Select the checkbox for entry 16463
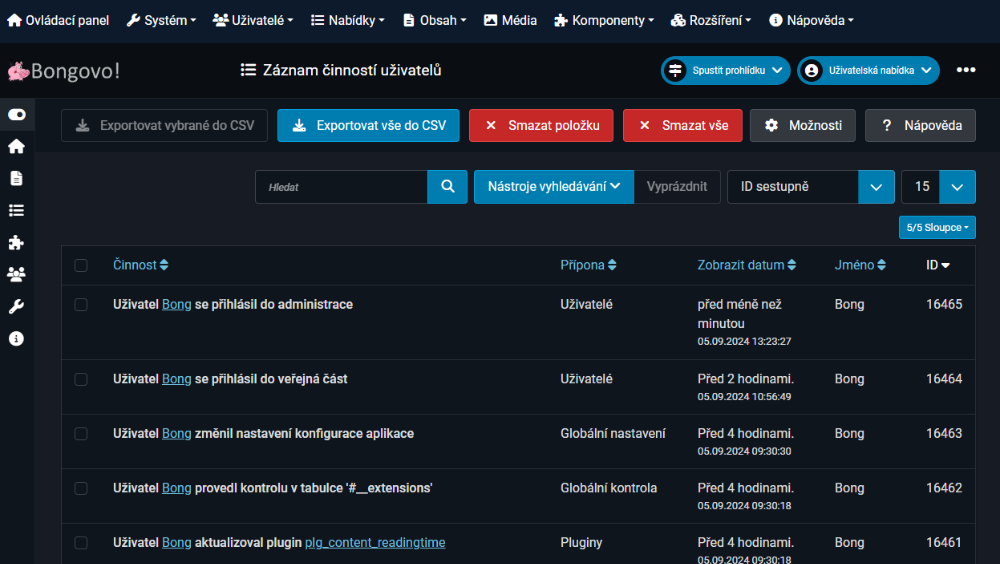 pos(81,434)
